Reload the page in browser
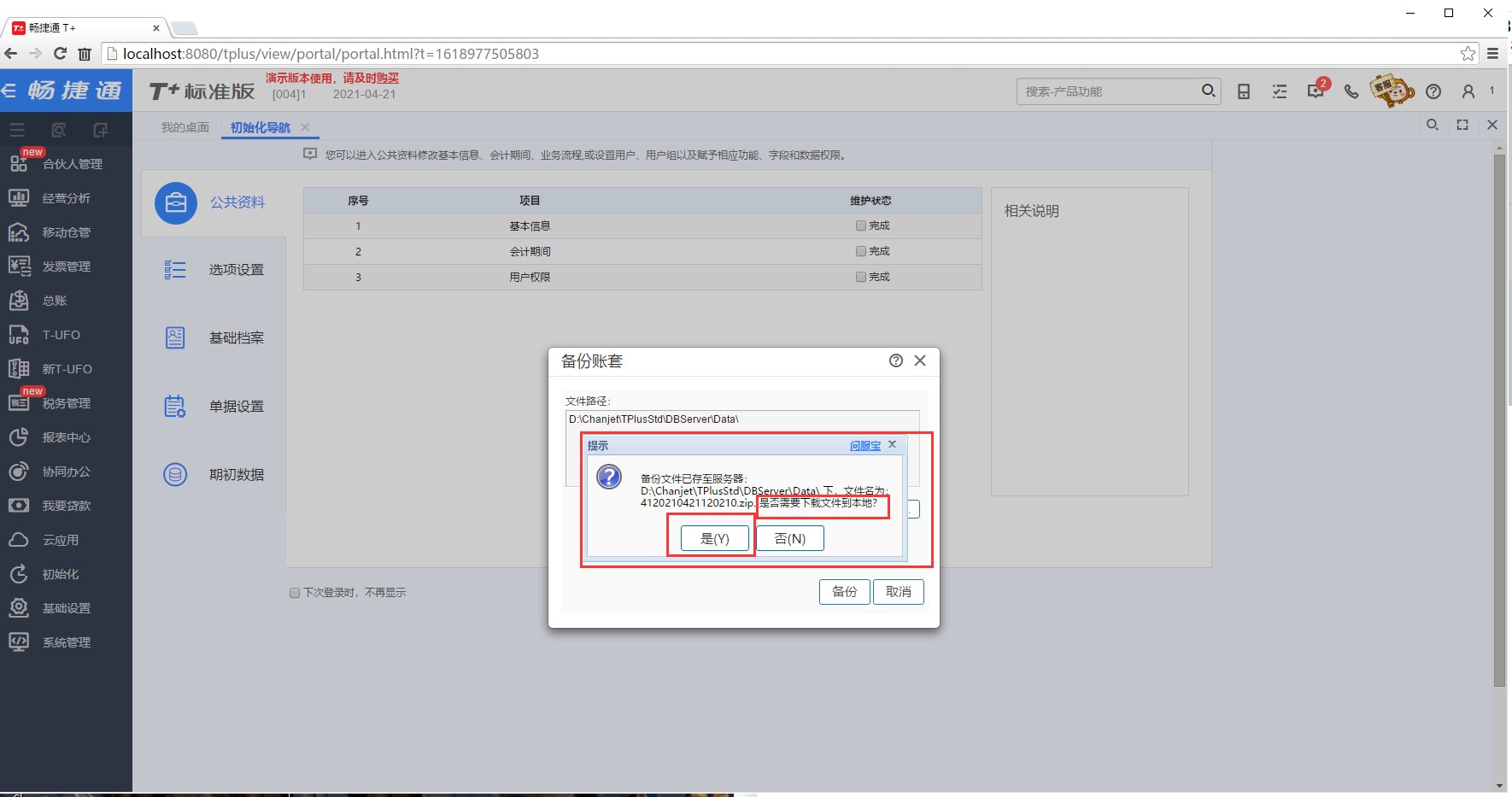1512x797 pixels. tap(60, 53)
